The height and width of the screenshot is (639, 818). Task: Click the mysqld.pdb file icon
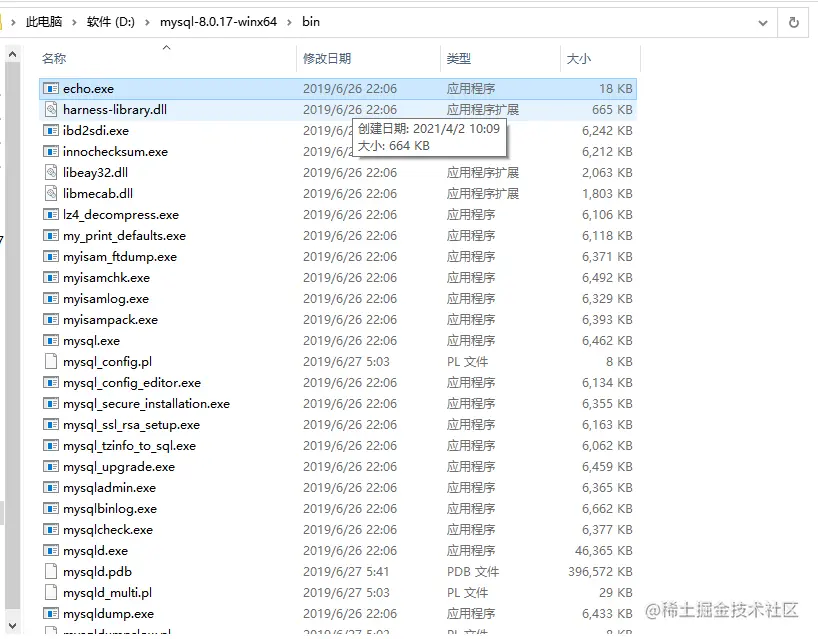coord(51,572)
